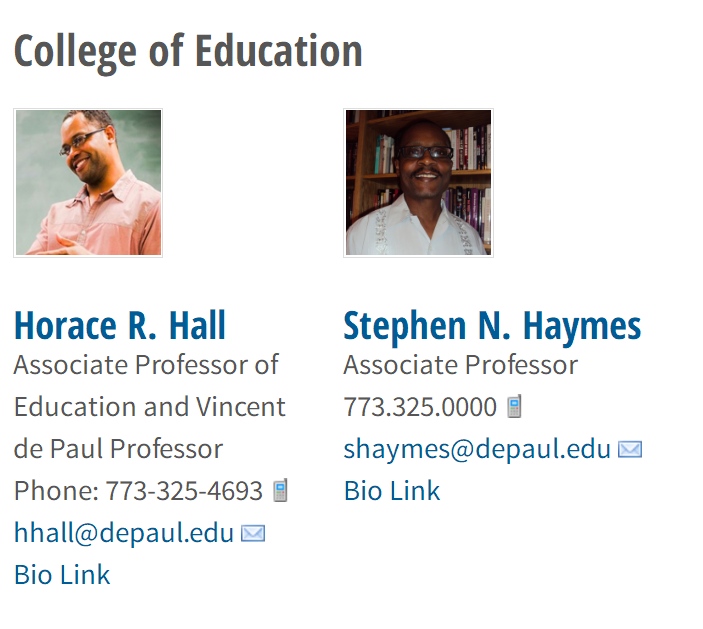Click the phone number 773-325-4693
The width and height of the screenshot is (703, 629).
184,491
